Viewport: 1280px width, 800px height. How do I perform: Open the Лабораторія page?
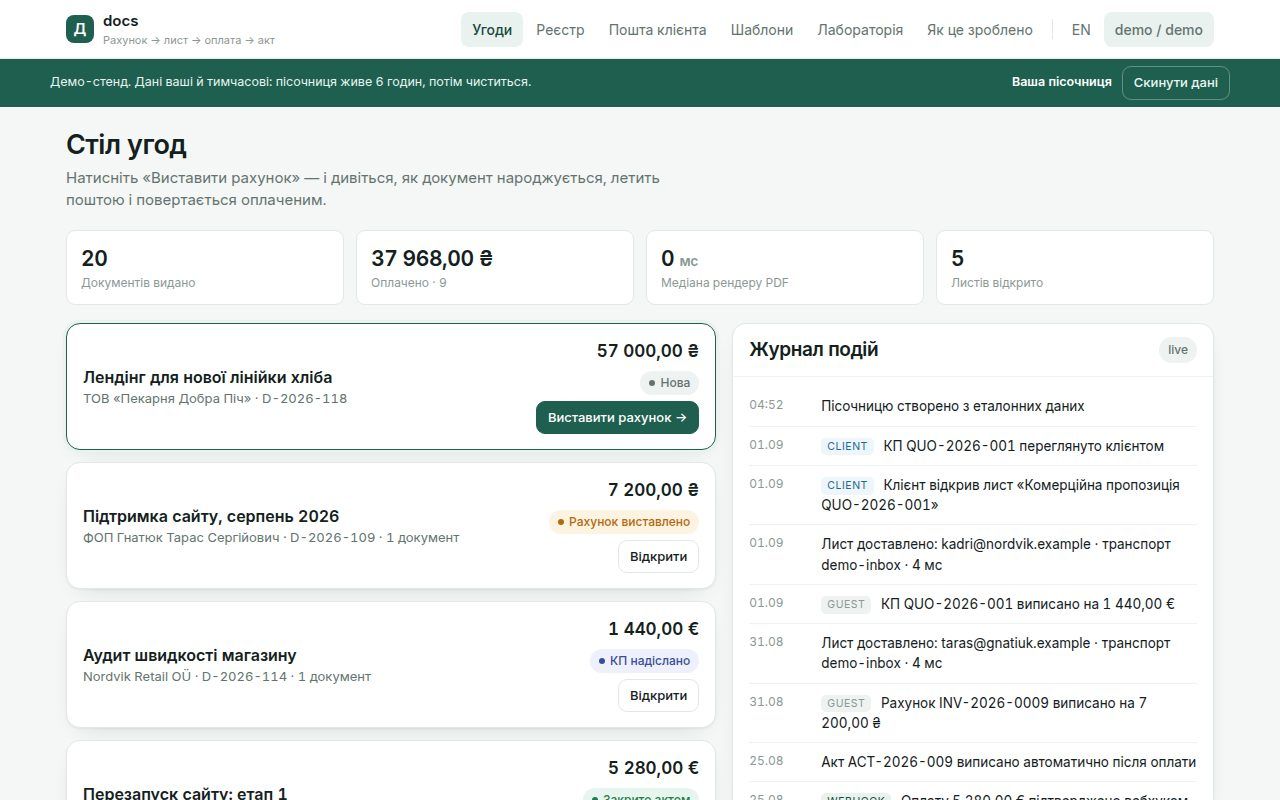tap(860, 30)
